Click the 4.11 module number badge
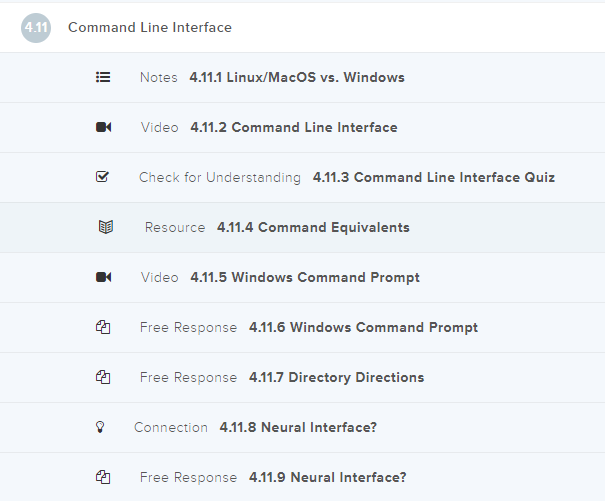This screenshot has width=605, height=501. click(x=35, y=28)
